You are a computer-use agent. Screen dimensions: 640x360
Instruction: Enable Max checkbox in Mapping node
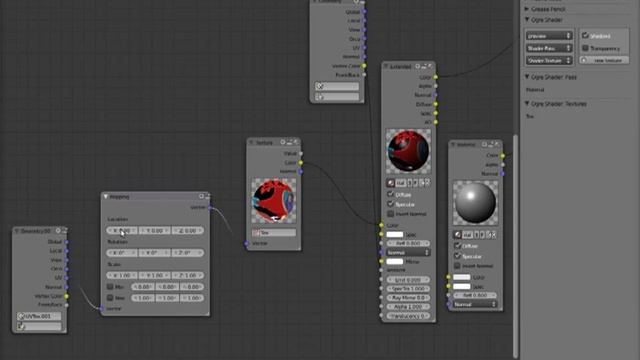(x=110, y=298)
